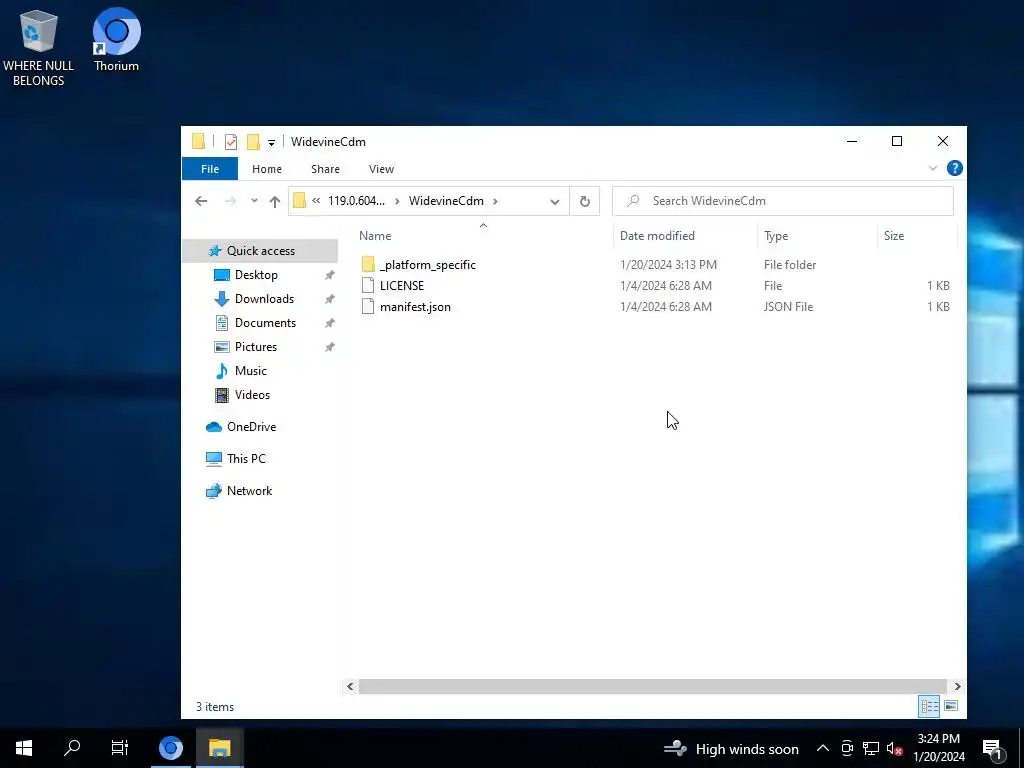This screenshot has width=1024, height=768.
Task: Select the LICENSE file
Action: pos(402,285)
